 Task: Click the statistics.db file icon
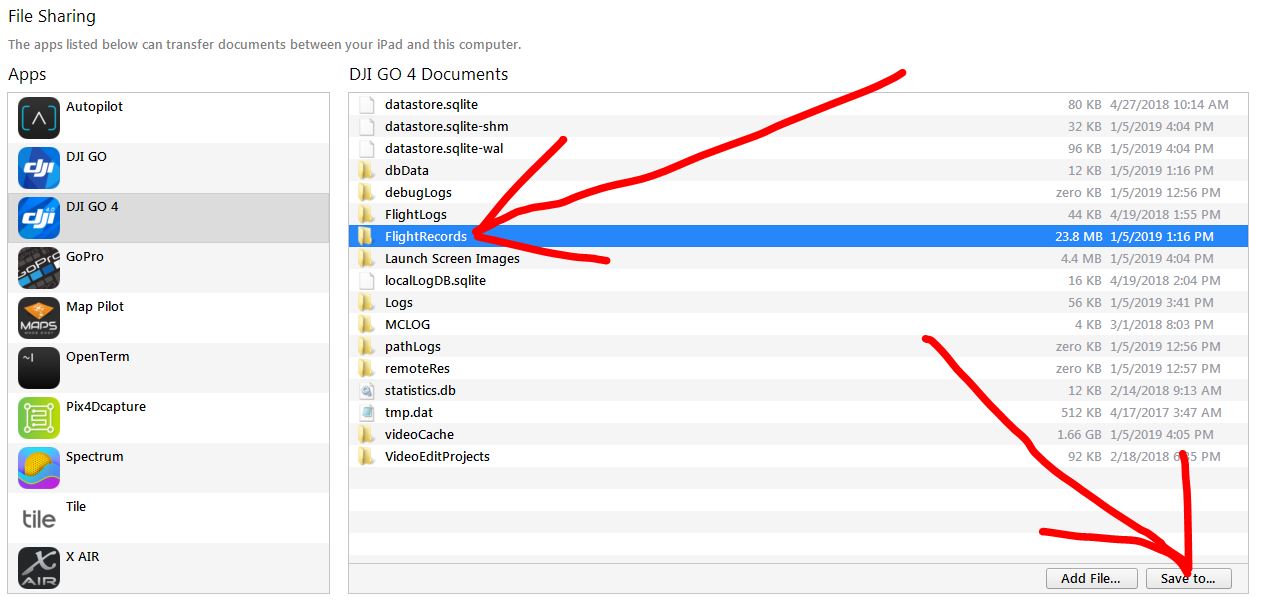pos(366,390)
